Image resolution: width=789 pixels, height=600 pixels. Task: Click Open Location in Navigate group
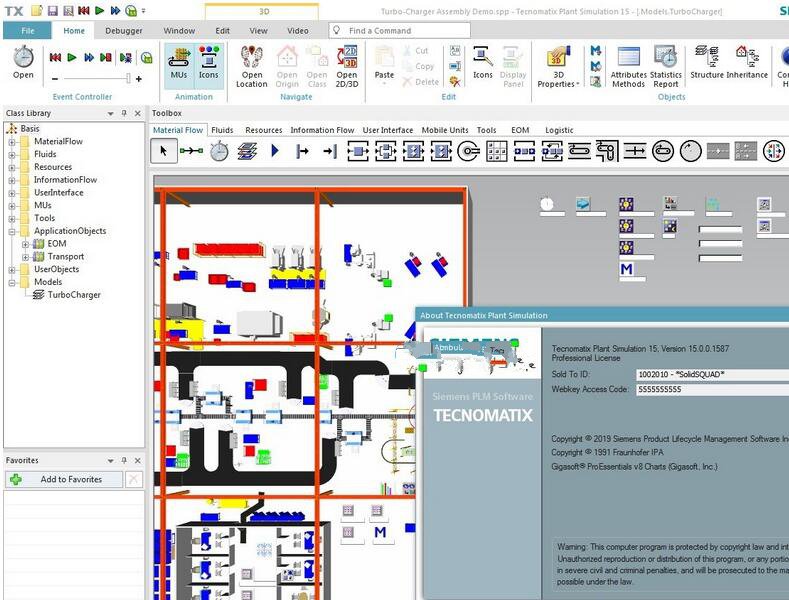tap(252, 66)
